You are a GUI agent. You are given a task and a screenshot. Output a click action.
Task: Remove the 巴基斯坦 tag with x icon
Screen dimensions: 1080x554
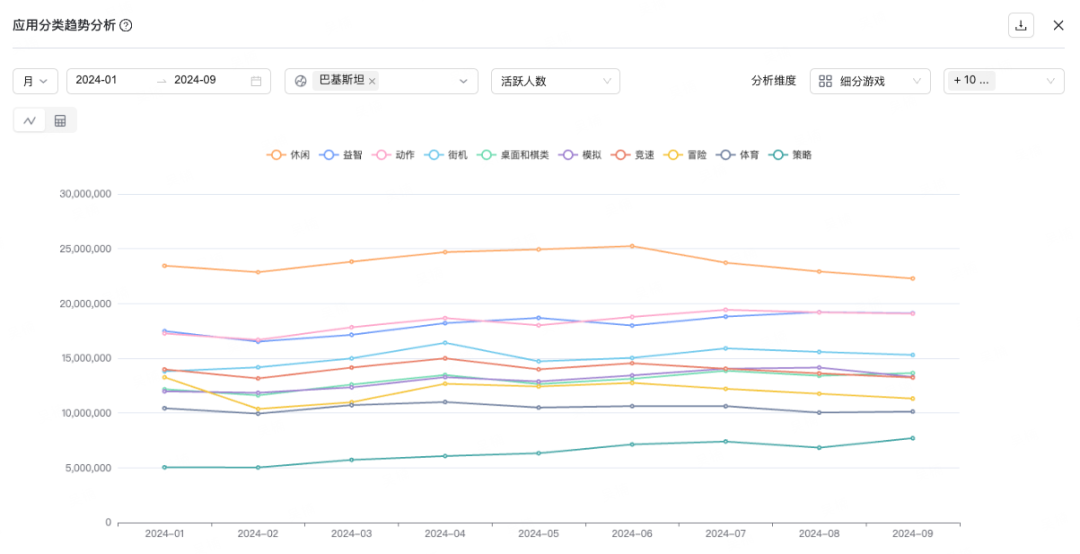coord(372,81)
